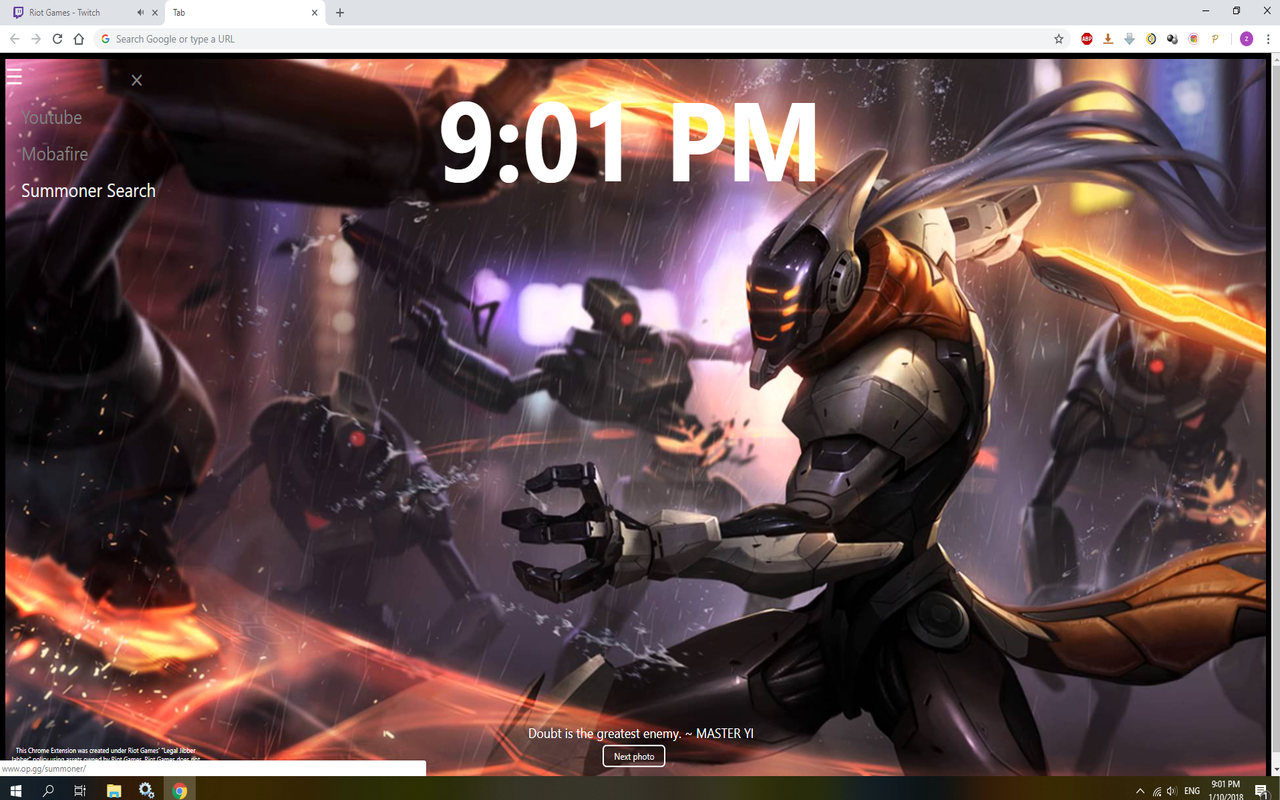Open the taskbar date and time
1280x800 pixels.
[1225, 790]
